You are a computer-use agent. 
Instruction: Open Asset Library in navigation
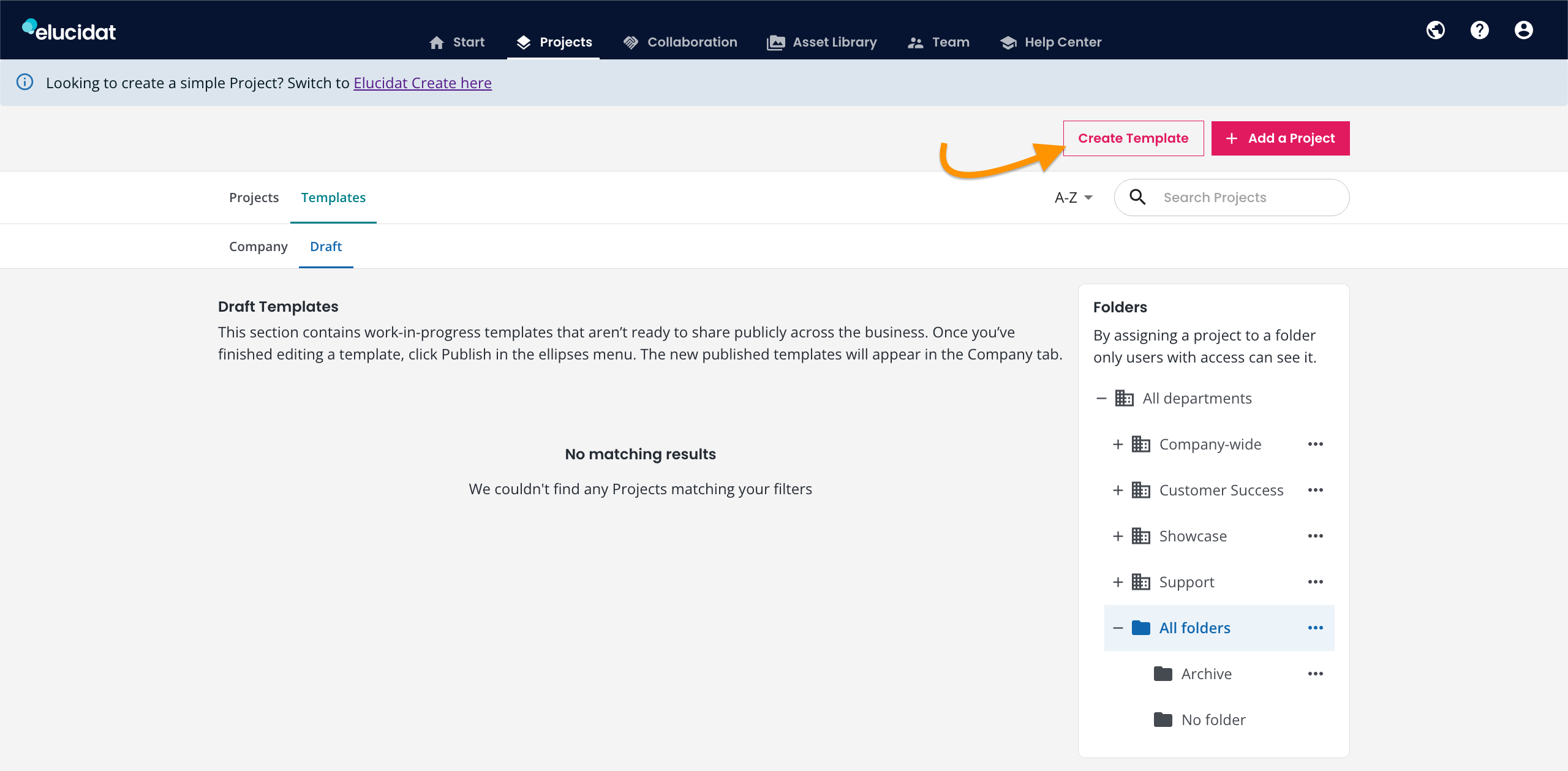coord(821,42)
